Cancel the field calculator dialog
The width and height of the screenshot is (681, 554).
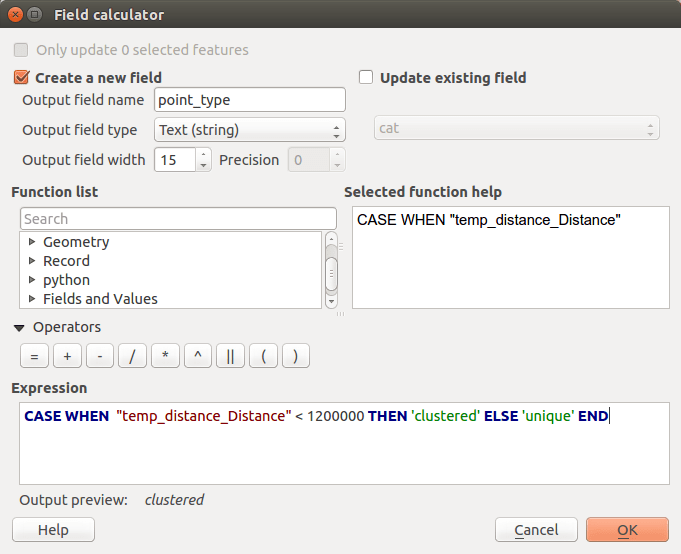click(x=536, y=530)
